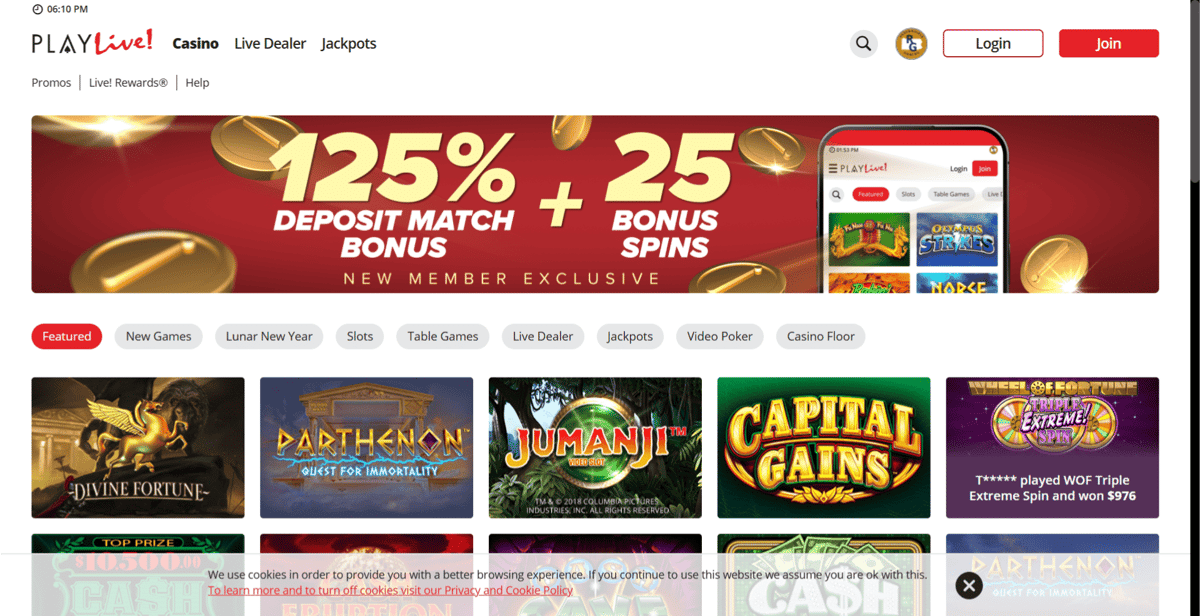This screenshot has height=616, width=1200.
Task: Dismiss the cookie notice with X
Action: [969, 585]
